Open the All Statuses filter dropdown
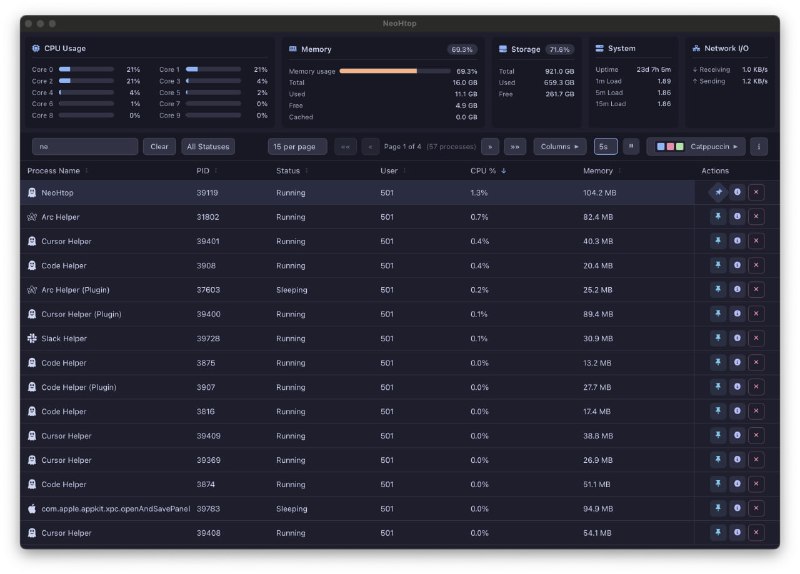Viewport: 800px width, 574px height. pos(208,146)
